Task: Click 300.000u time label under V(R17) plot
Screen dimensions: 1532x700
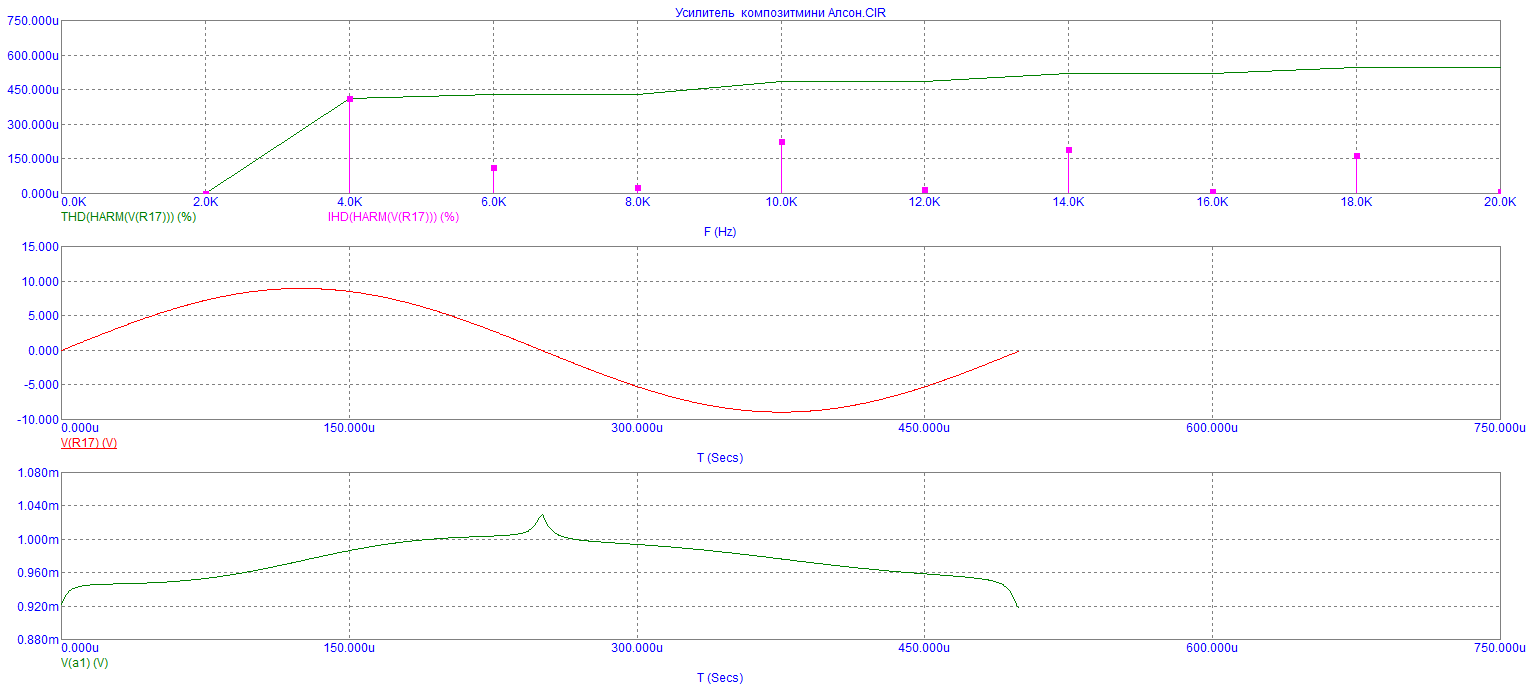Action: 637,428
